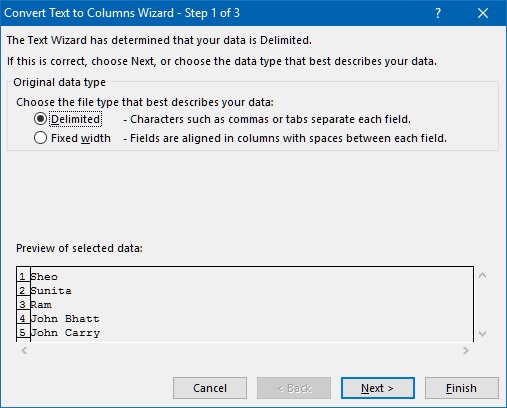
Task: Click the preview scroll left arrow
Action: [x=24, y=350]
